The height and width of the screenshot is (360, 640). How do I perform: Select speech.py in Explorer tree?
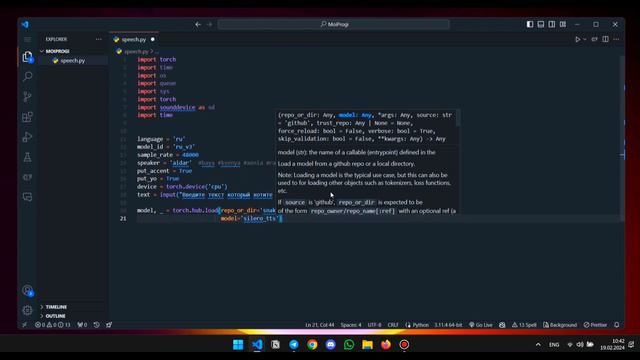[x=73, y=60]
